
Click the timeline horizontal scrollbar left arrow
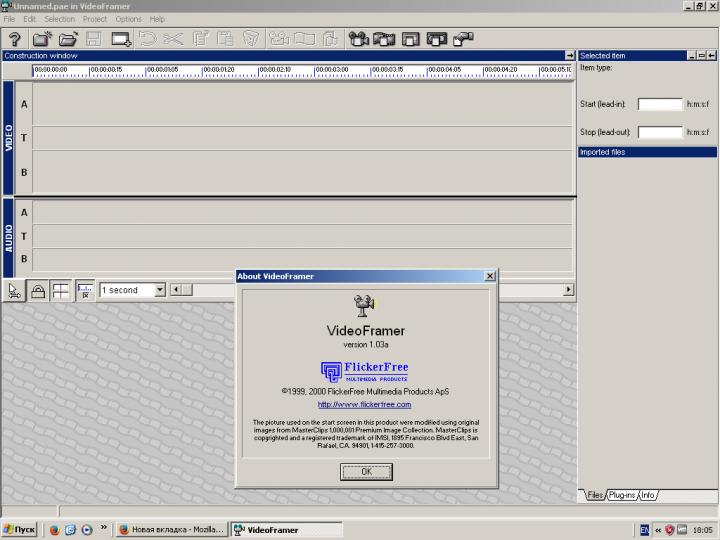(175, 290)
